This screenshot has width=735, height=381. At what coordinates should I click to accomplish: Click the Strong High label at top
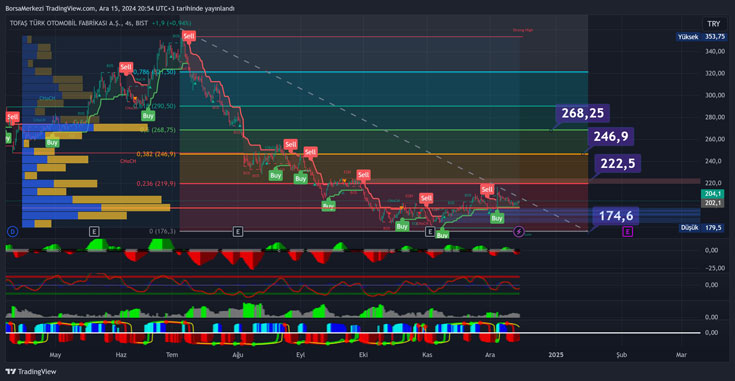pyautogui.click(x=523, y=30)
